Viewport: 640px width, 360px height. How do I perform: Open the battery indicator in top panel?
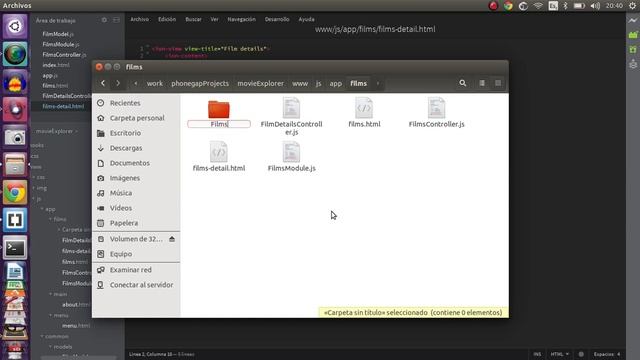point(579,6)
